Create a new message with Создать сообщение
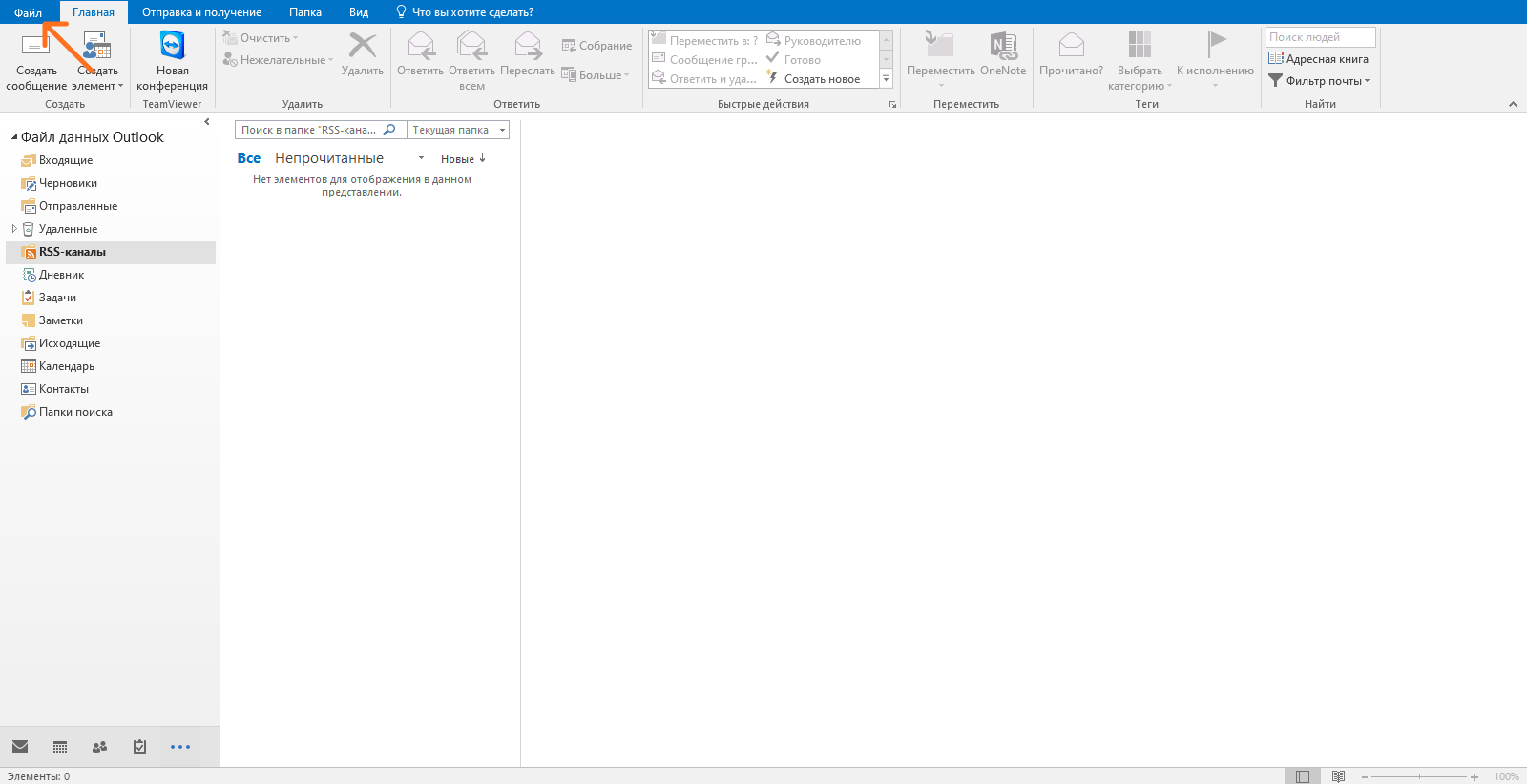Screen dimensions: 1527x784 coord(36,61)
